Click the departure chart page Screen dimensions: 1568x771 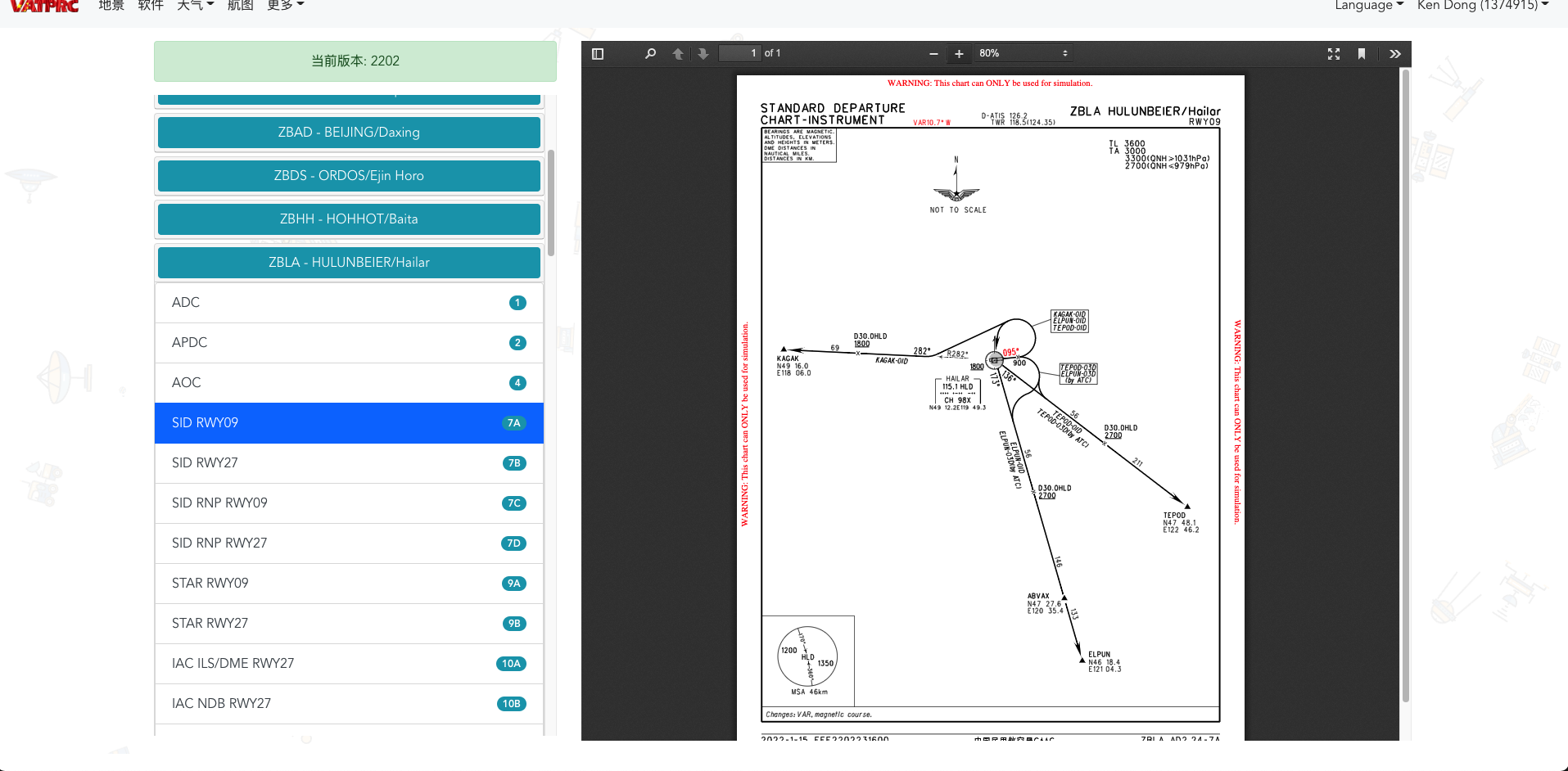pyautogui.click(x=991, y=408)
